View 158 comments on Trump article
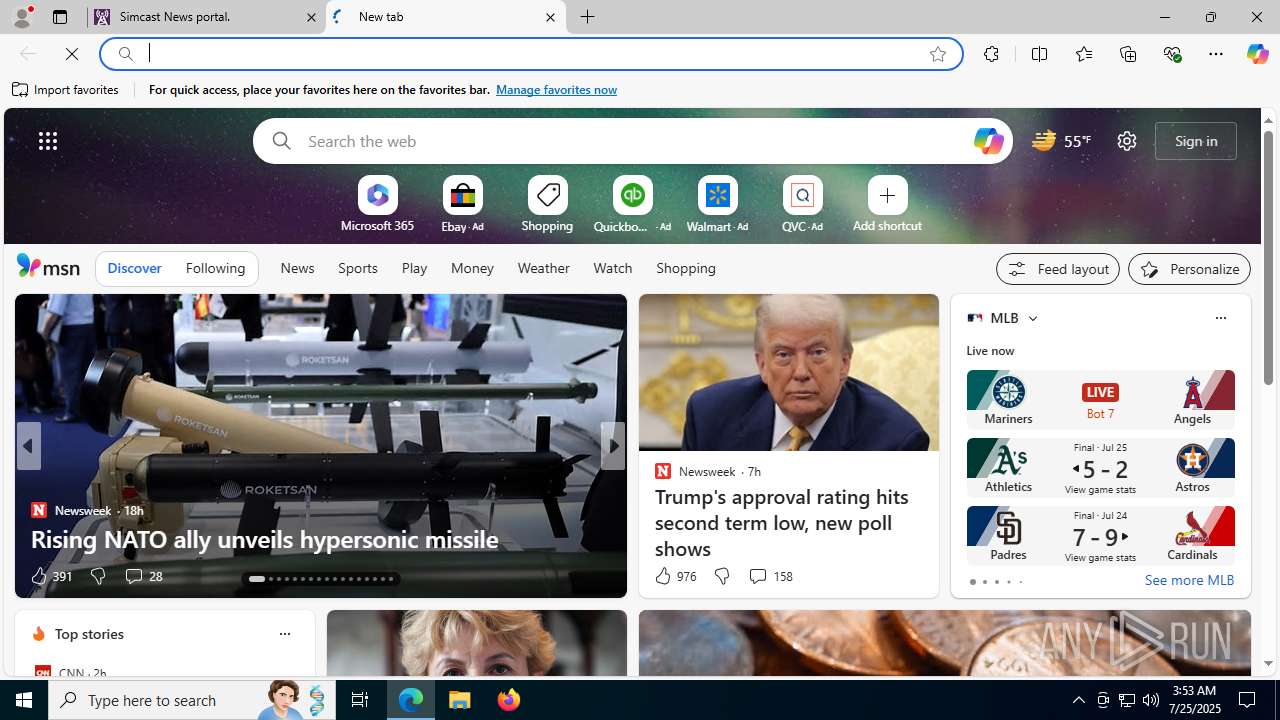 click(x=770, y=576)
